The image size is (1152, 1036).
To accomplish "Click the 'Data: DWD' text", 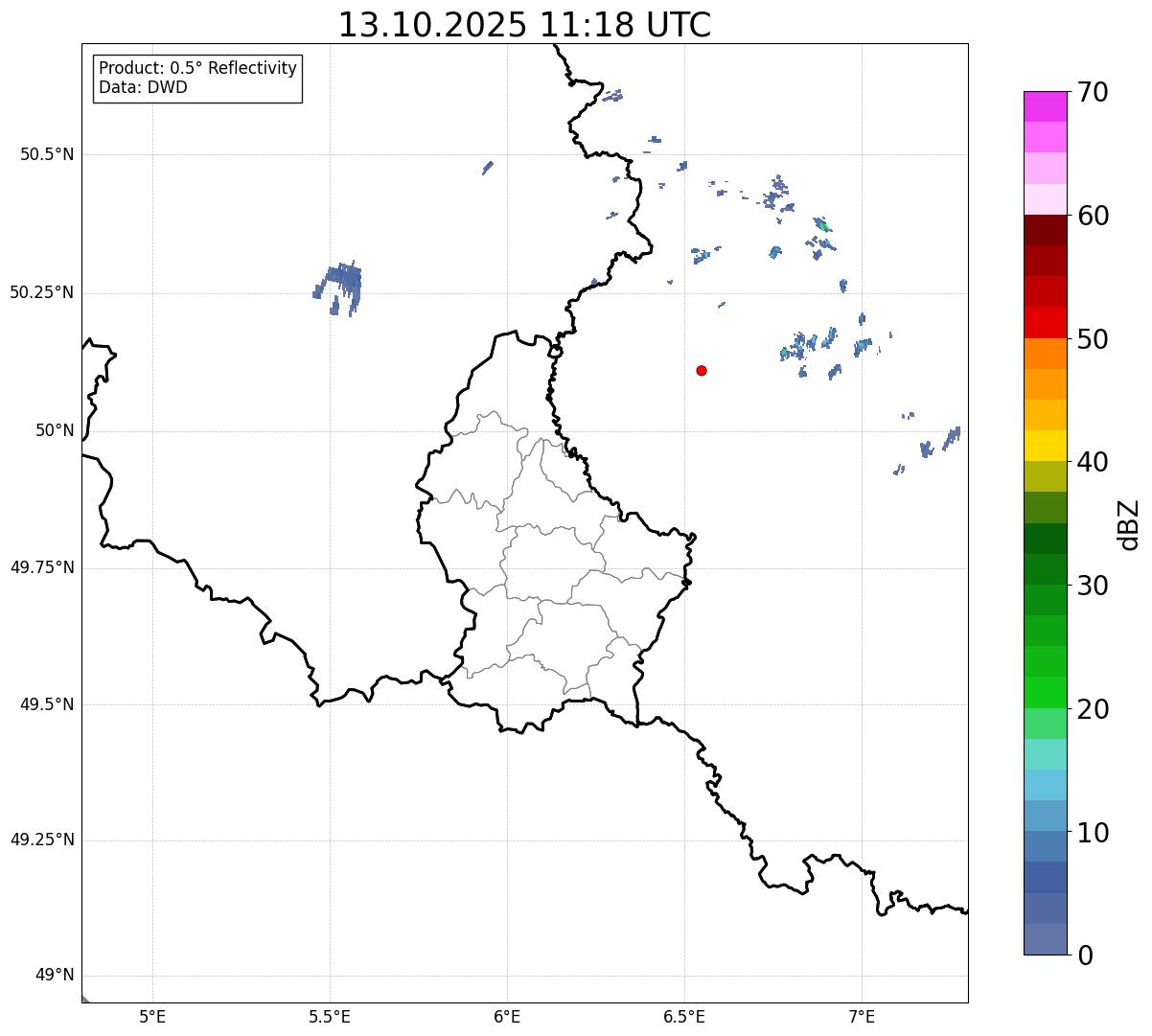I will (x=143, y=87).
